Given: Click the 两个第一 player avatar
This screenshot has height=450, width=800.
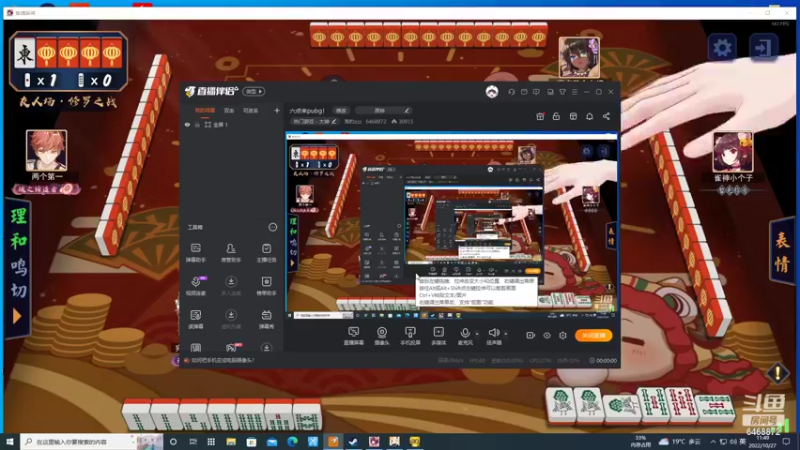Looking at the screenshot, I should pos(46,150).
